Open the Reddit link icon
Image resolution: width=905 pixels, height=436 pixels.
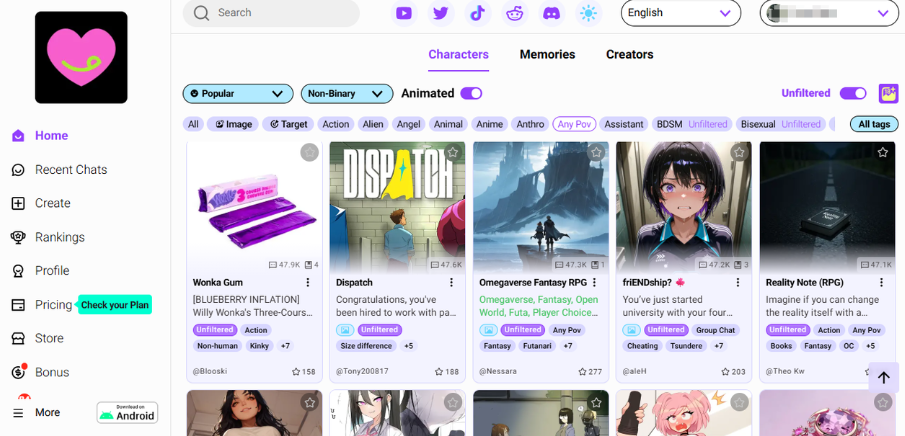click(514, 13)
